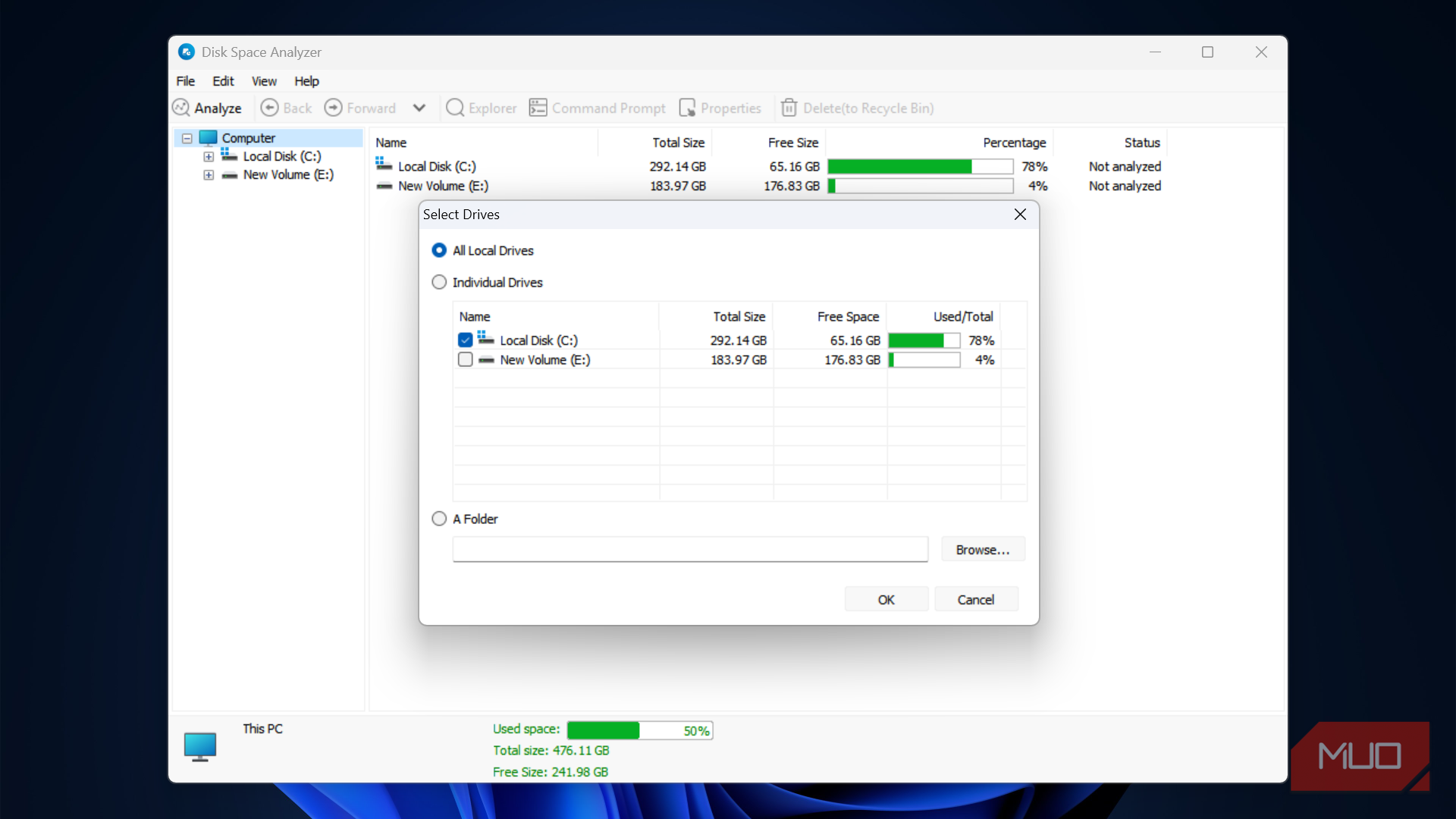Select the Individual Drives option
Image resolution: width=1456 pixels, height=819 pixels.
[439, 282]
